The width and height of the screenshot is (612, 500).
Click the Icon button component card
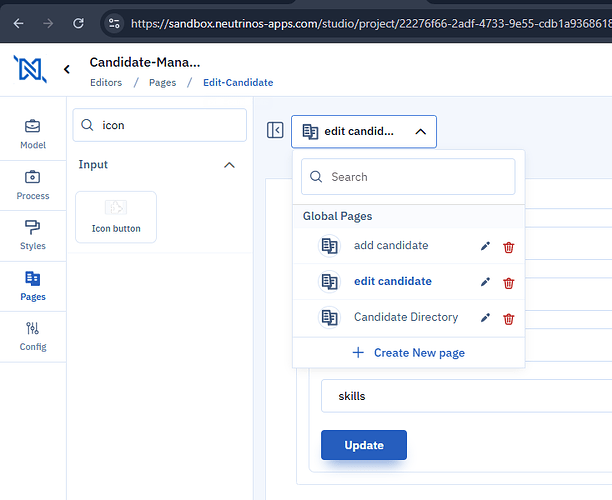(116, 217)
